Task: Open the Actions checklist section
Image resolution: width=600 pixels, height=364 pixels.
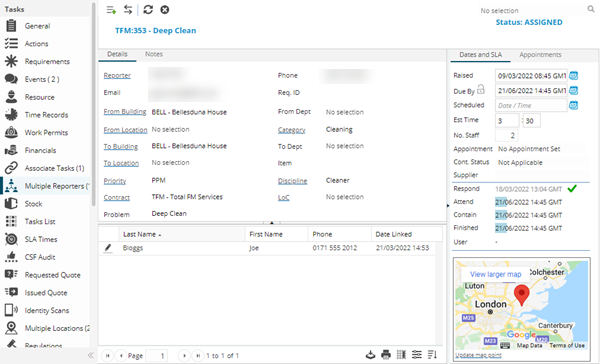Action: tap(36, 44)
